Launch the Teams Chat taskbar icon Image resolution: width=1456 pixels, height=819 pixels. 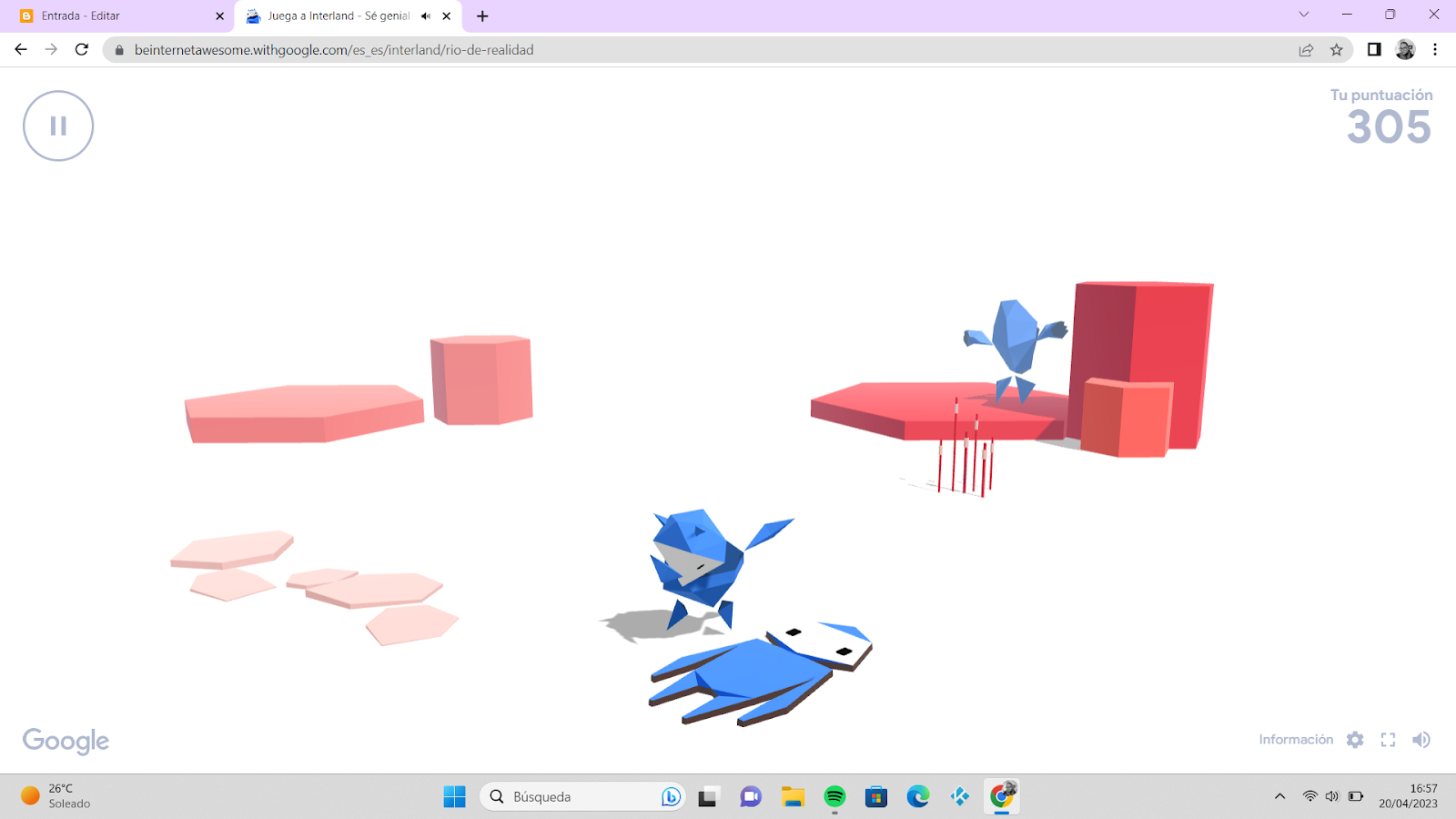(x=751, y=796)
